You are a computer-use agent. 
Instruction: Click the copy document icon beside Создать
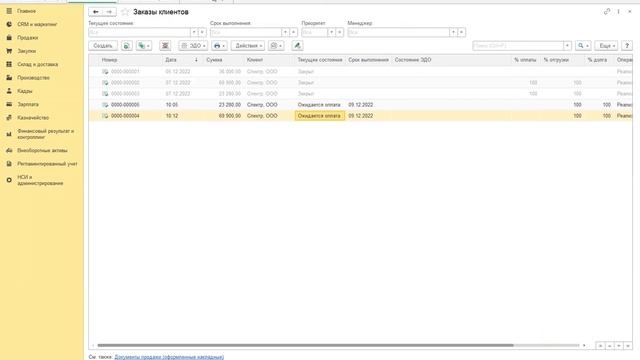(x=127, y=46)
